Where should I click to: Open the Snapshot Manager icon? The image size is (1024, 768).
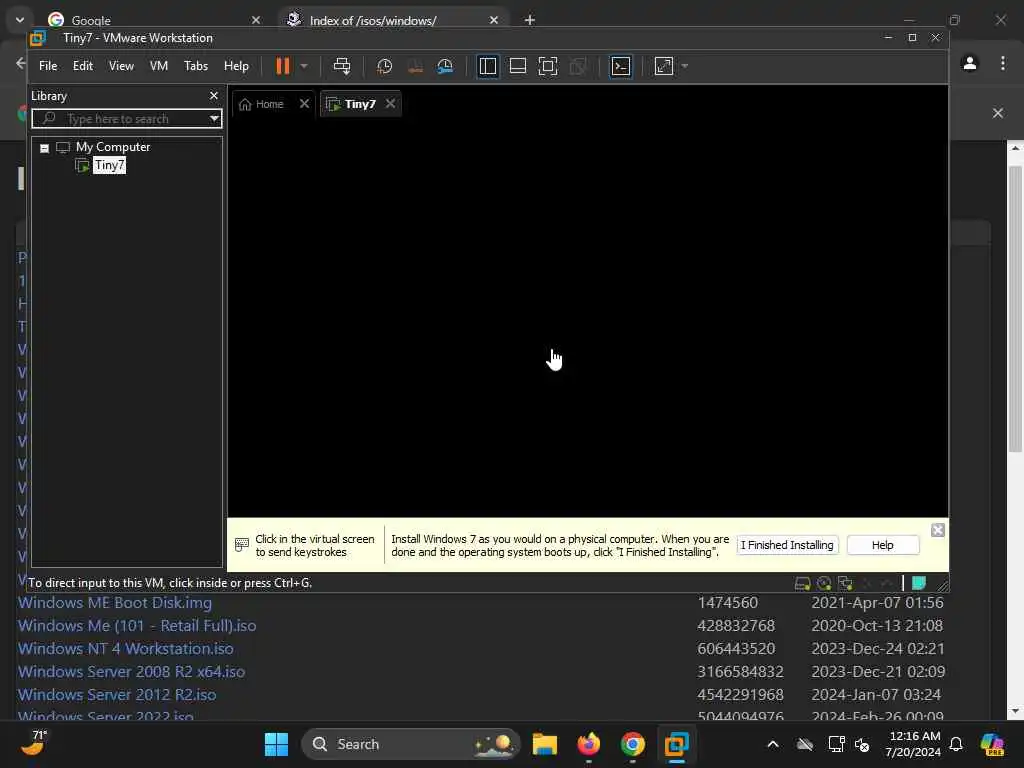click(445, 66)
